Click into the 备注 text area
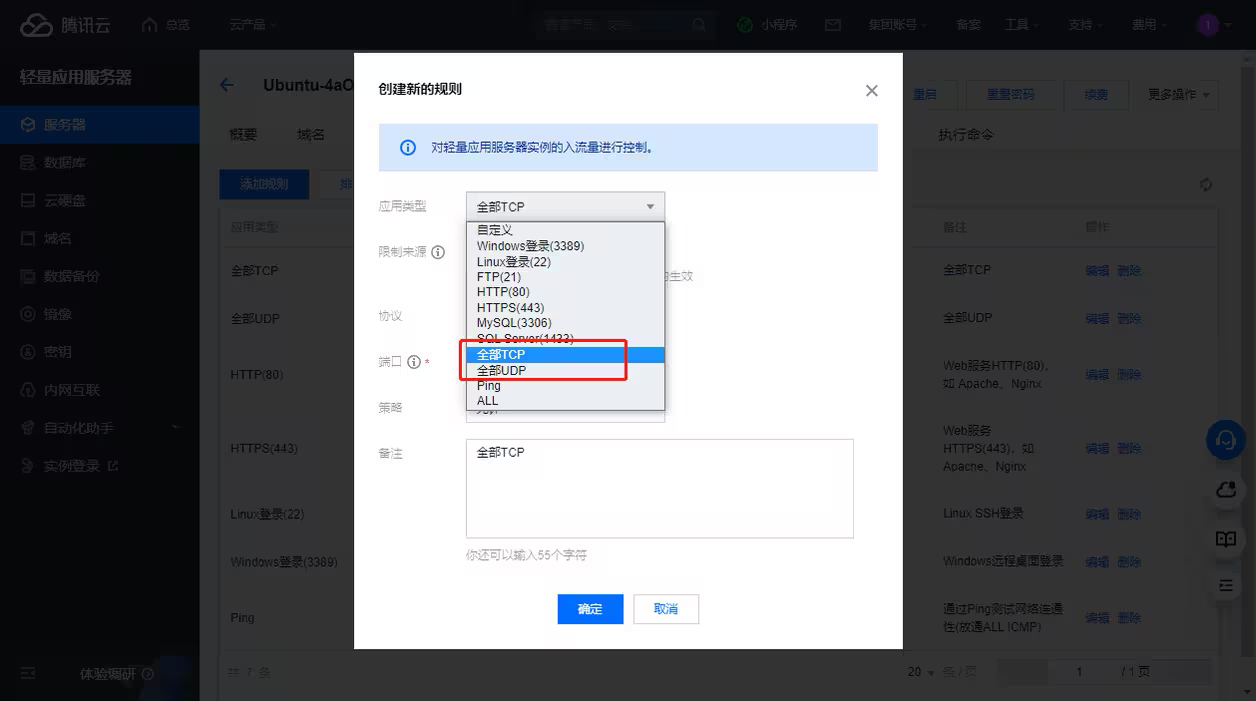1256x701 pixels. pos(659,488)
